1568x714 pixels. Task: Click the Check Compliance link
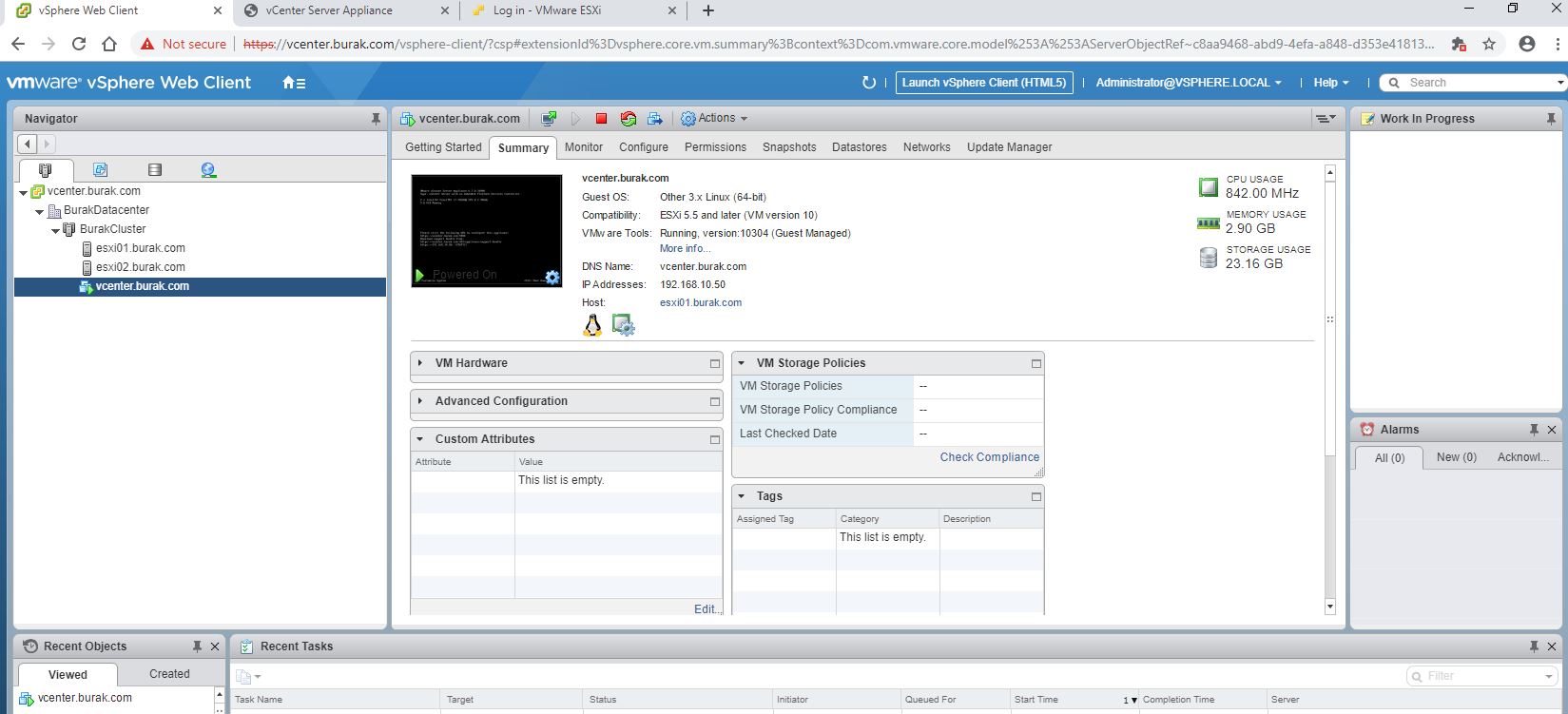point(990,457)
